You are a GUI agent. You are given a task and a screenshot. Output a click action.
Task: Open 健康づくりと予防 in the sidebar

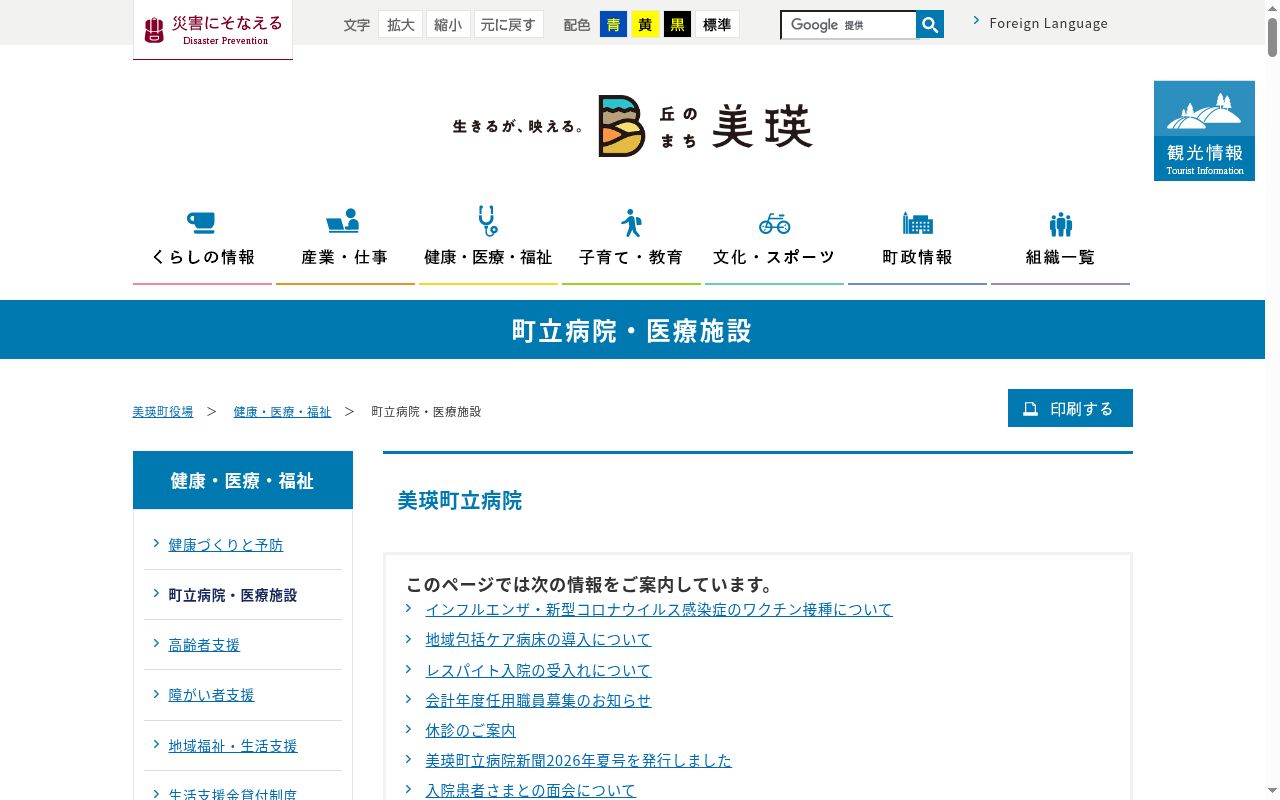[226, 545]
